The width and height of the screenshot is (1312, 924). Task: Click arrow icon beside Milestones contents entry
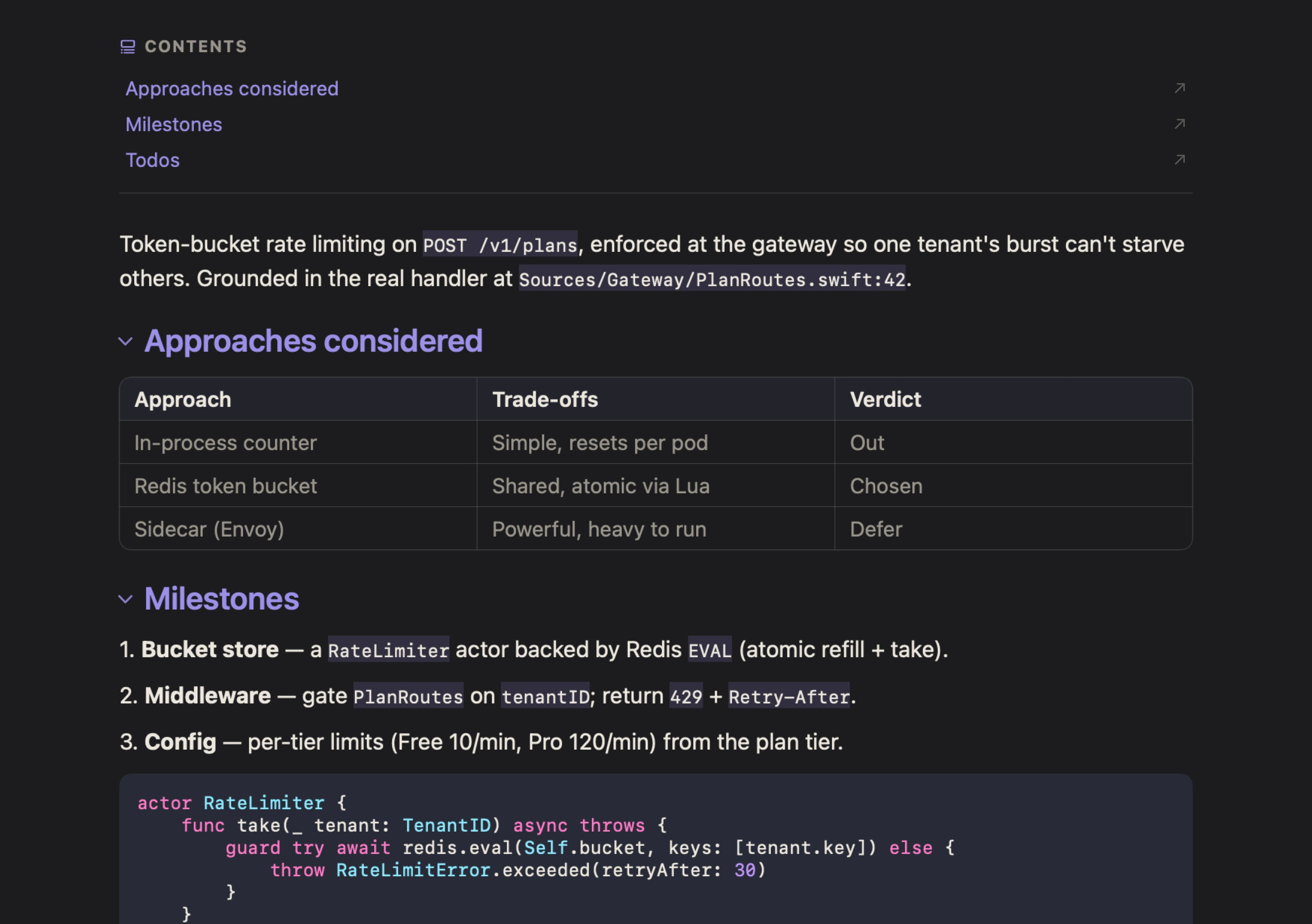point(1179,124)
